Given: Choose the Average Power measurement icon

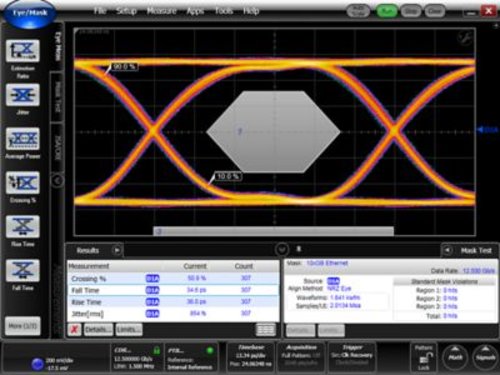Looking at the screenshot, I should (23, 139).
